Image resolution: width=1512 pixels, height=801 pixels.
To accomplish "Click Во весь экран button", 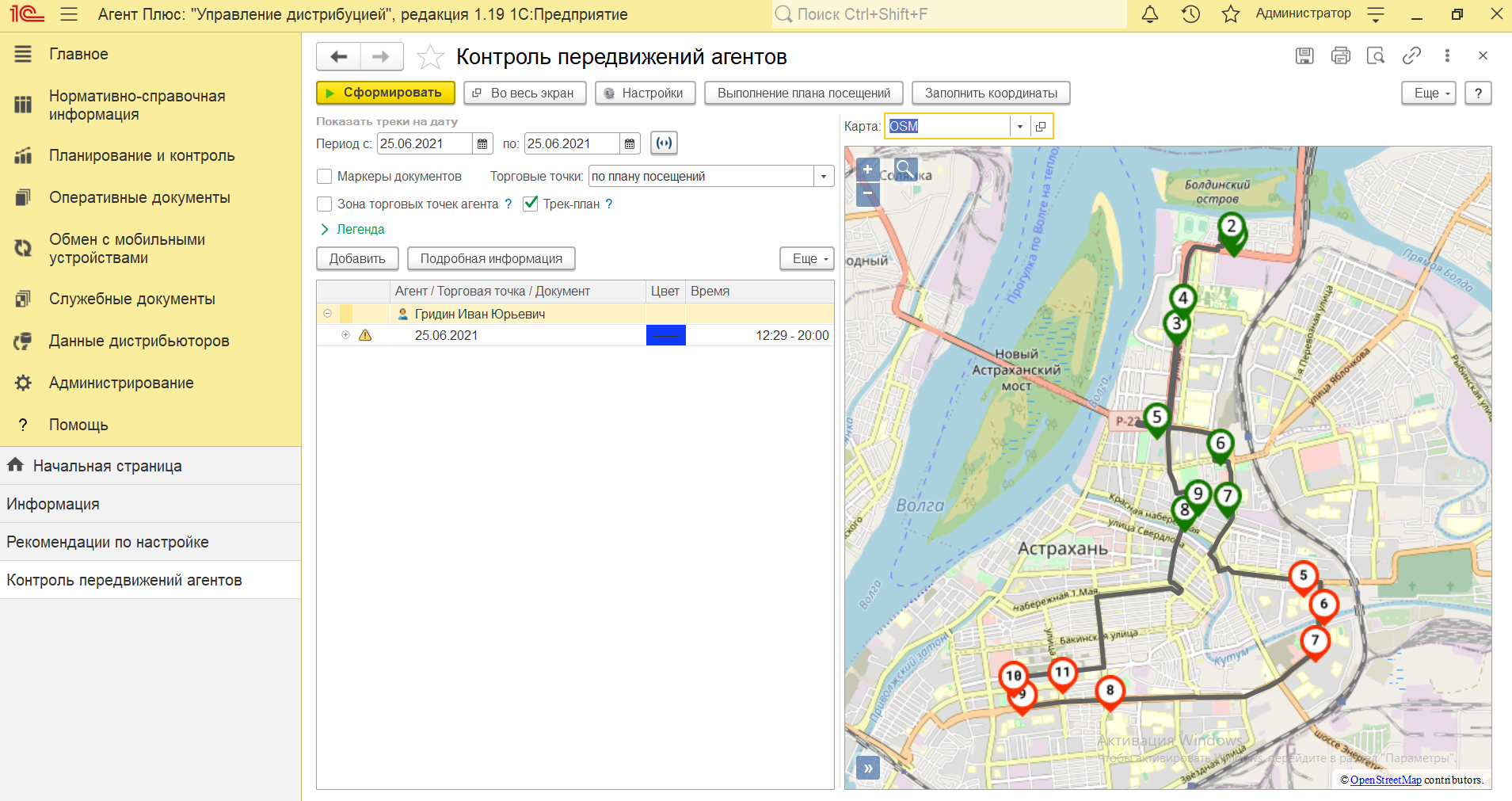I will 524,93.
